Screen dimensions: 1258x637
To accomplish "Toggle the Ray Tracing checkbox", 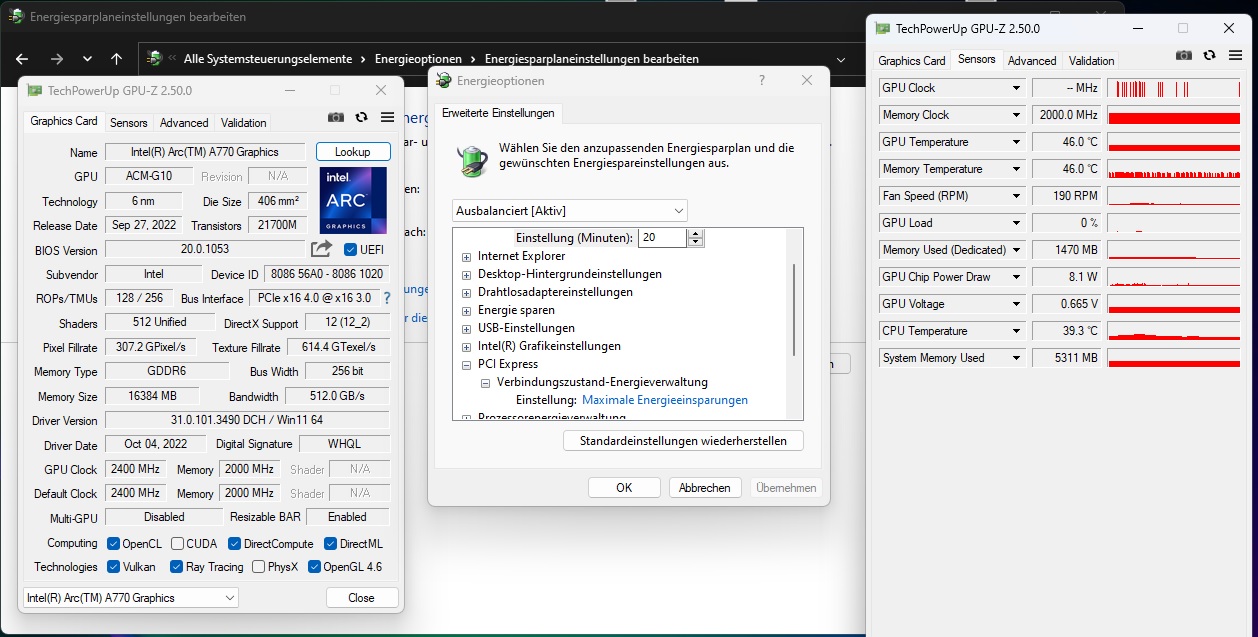I will point(176,567).
